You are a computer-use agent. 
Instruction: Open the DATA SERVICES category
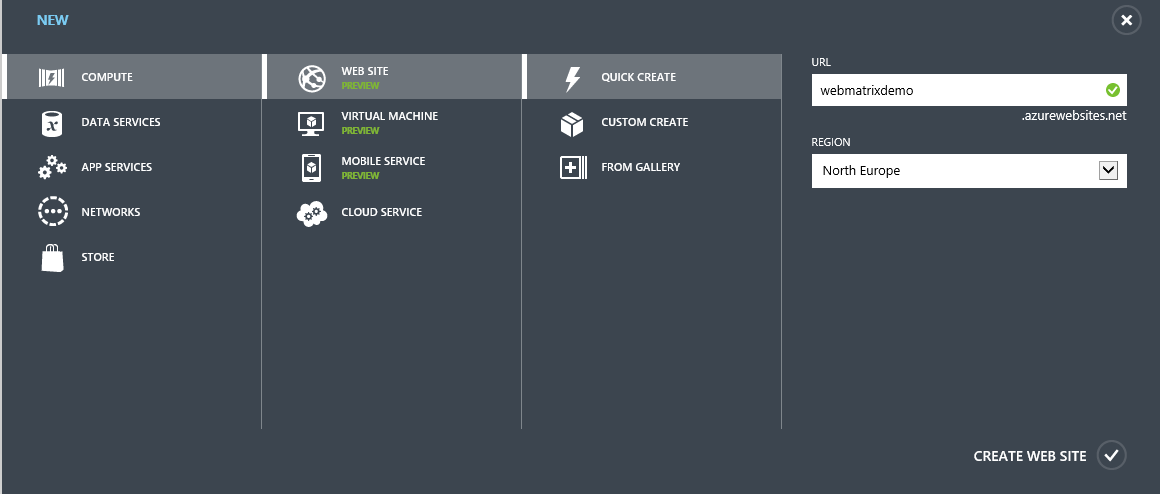(x=121, y=122)
